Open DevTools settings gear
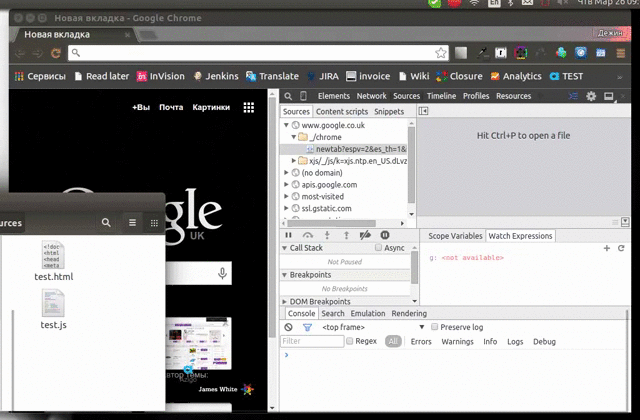The width and height of the screenshot is (640, 420). click(591, 96)
